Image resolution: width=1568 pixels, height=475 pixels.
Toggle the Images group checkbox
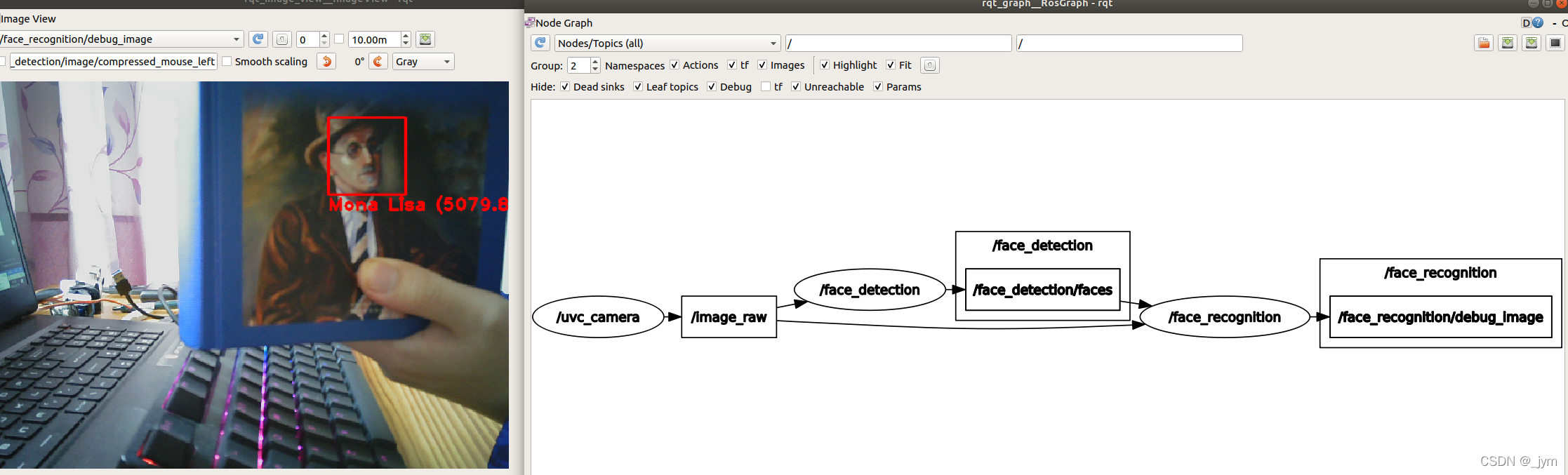(x=762, y=65)
